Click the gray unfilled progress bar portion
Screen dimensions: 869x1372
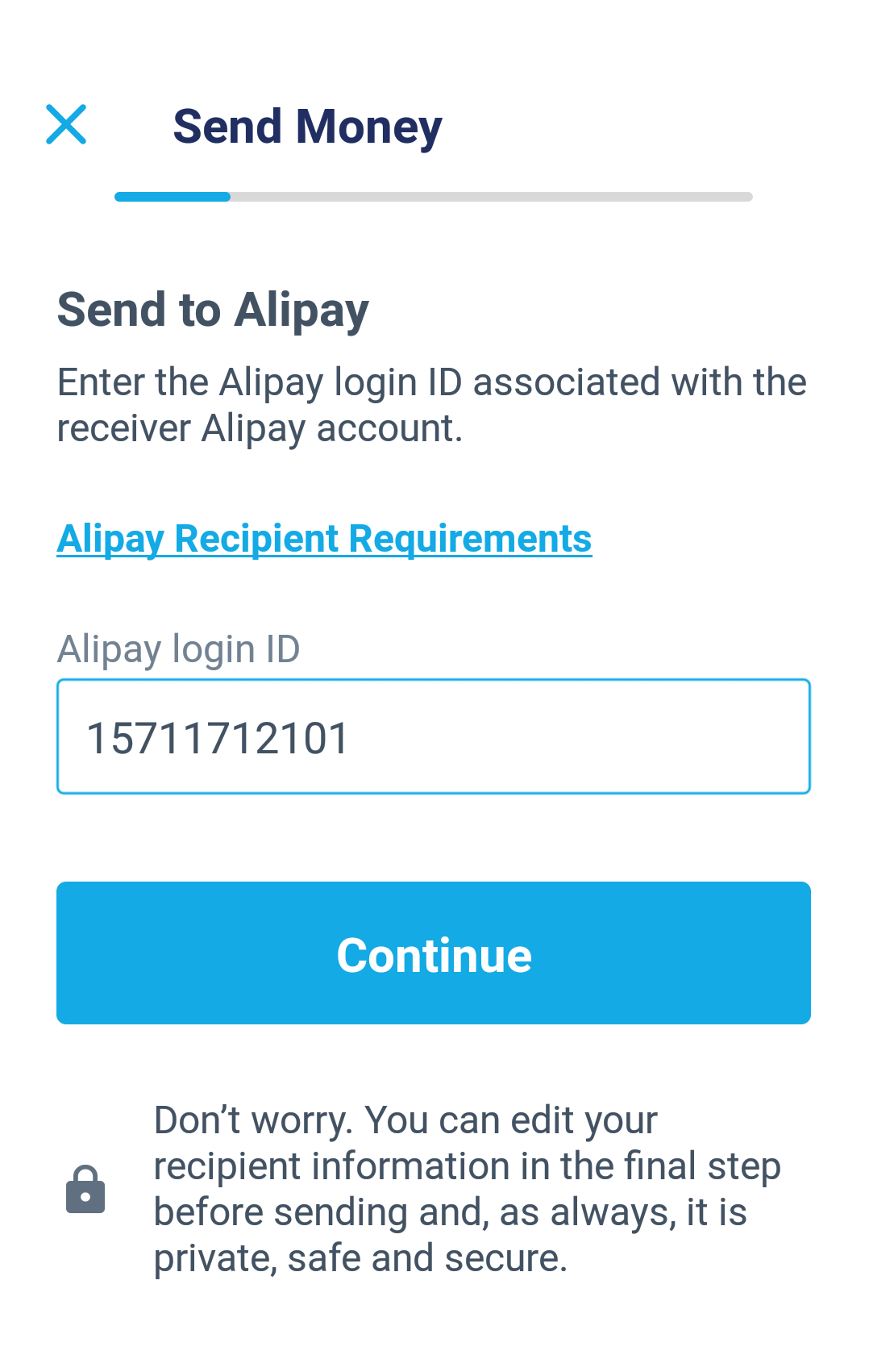492,197
